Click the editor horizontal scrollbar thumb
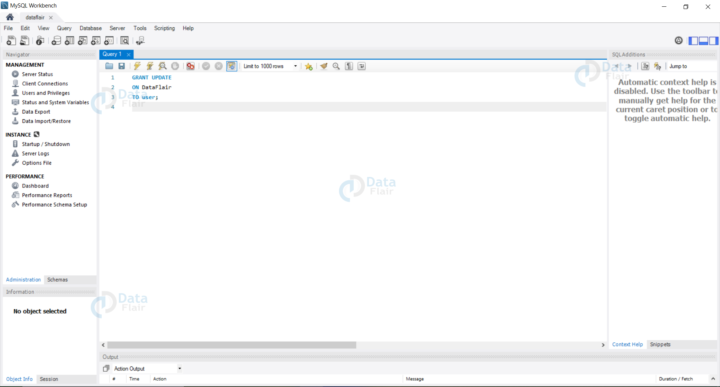Viewport: 720px width, 387px height. tap(231, 345)
